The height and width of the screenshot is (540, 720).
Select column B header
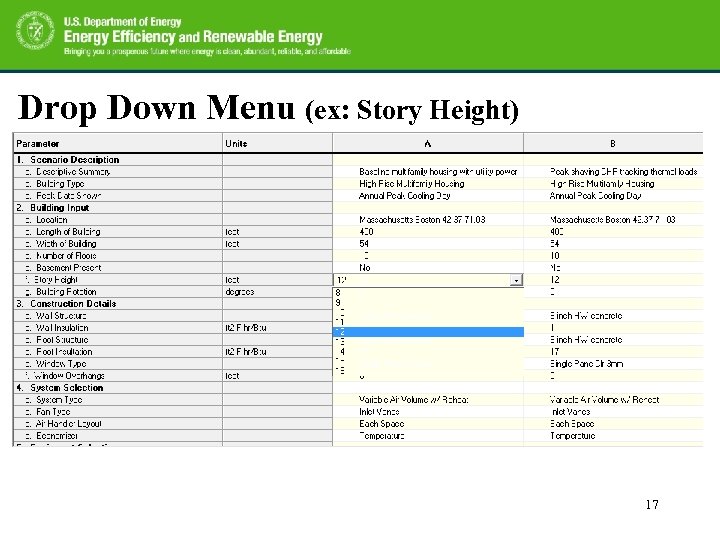point(613,144)
